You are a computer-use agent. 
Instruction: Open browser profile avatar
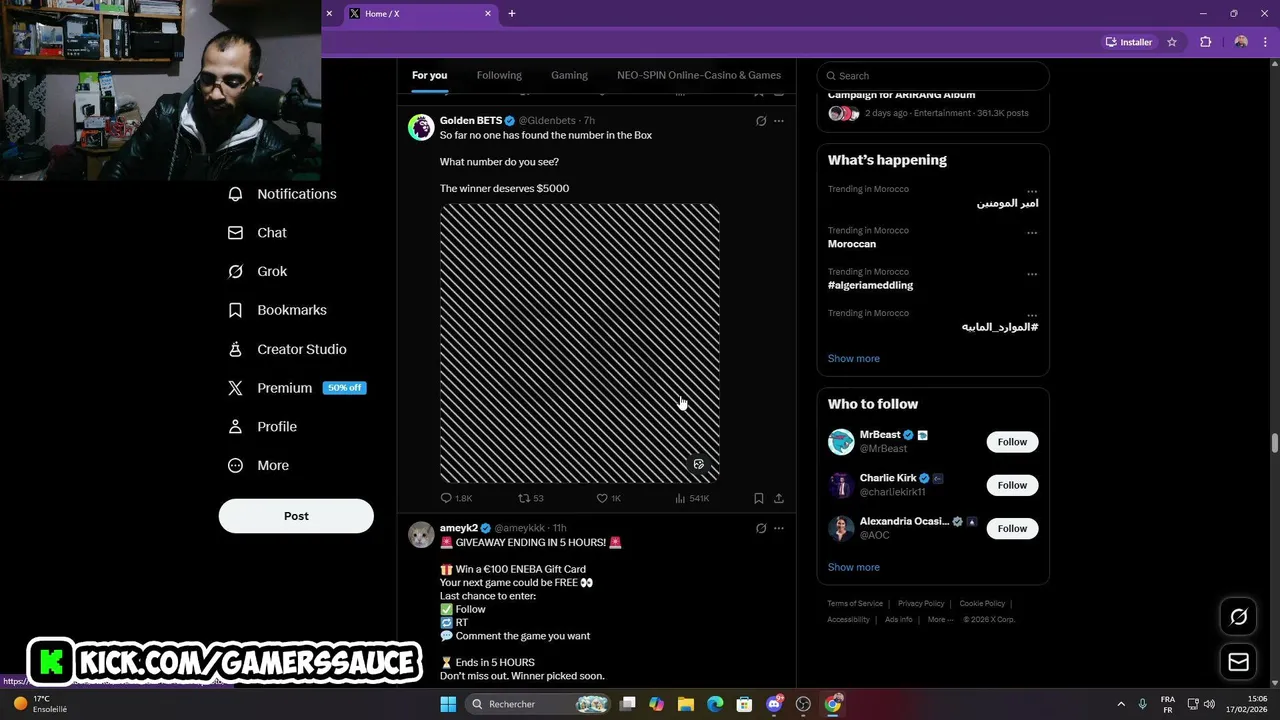point(1241,42)
